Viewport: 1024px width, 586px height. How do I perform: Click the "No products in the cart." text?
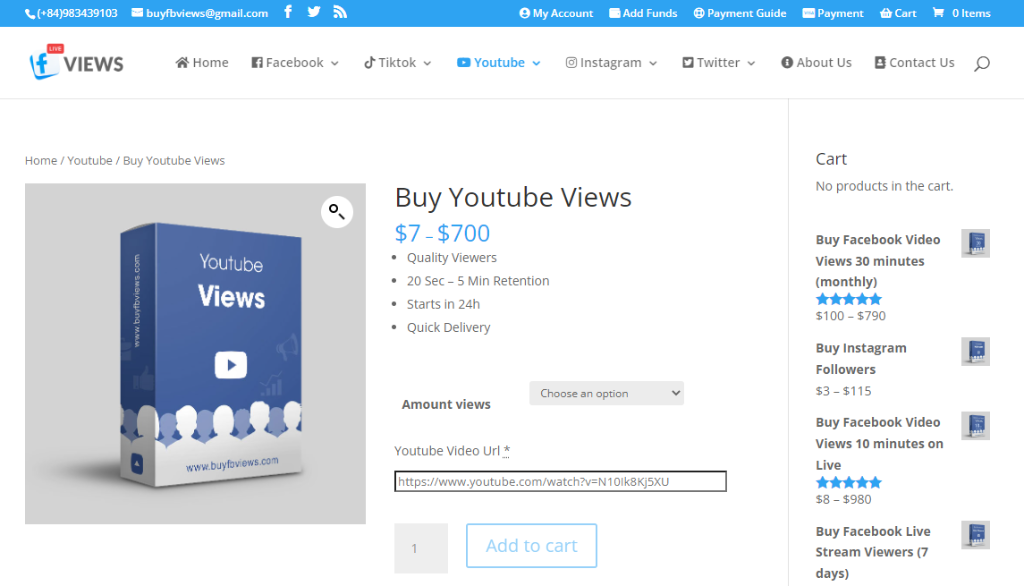[884, 186]
